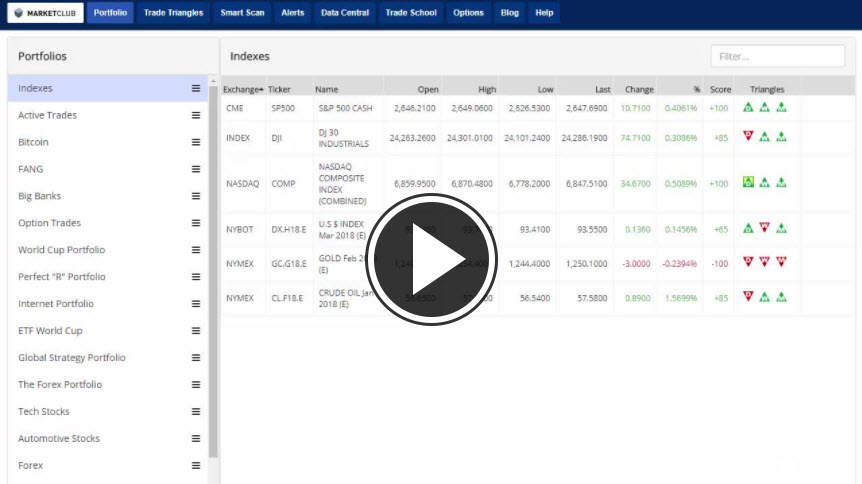Open menu for Perfect "R" Portfolio

click(x=196, y=277)
